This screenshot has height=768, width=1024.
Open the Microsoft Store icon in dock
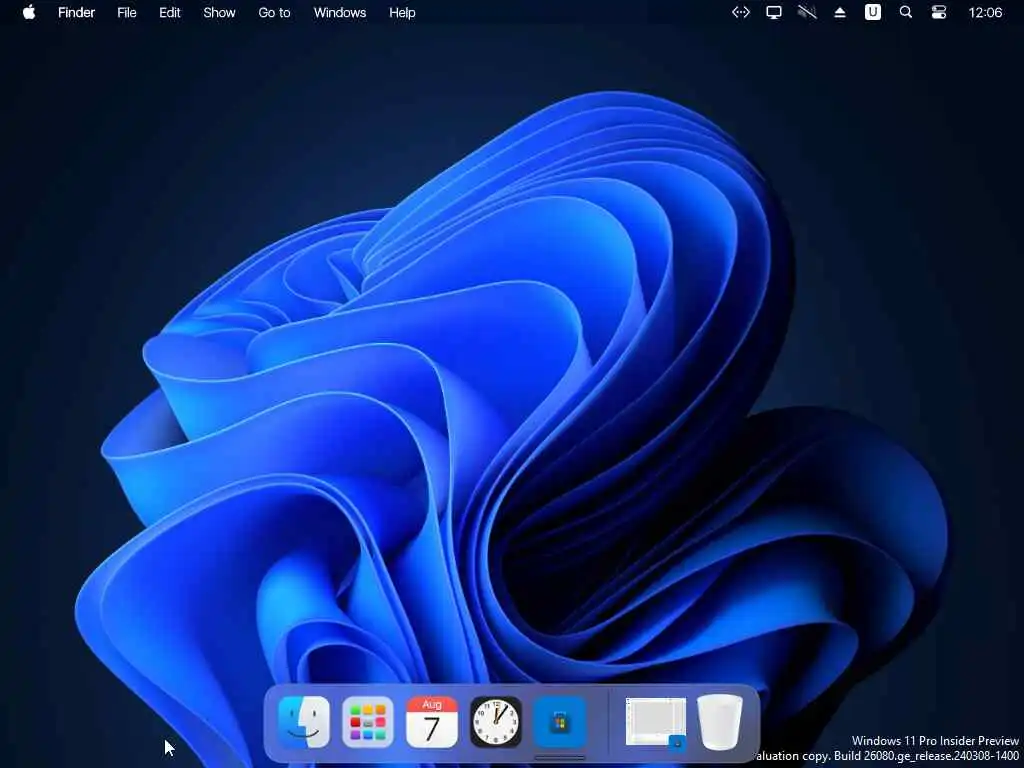[x=560, y=722]
